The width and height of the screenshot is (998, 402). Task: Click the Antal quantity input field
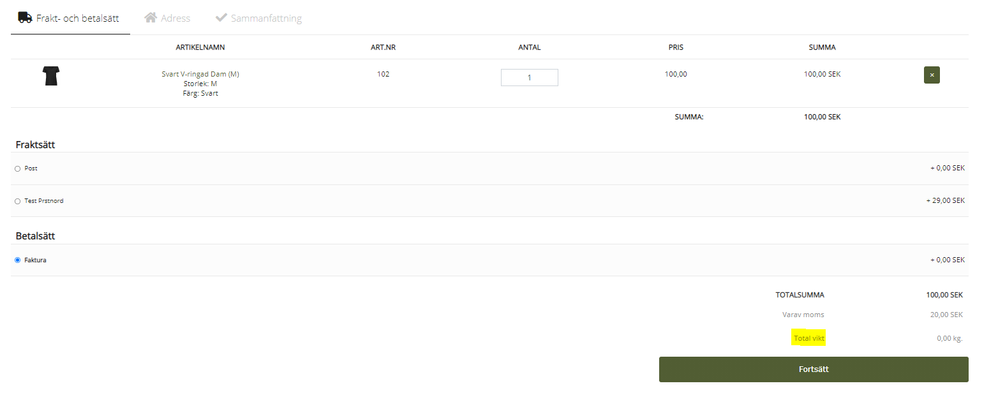click(528, 77)
